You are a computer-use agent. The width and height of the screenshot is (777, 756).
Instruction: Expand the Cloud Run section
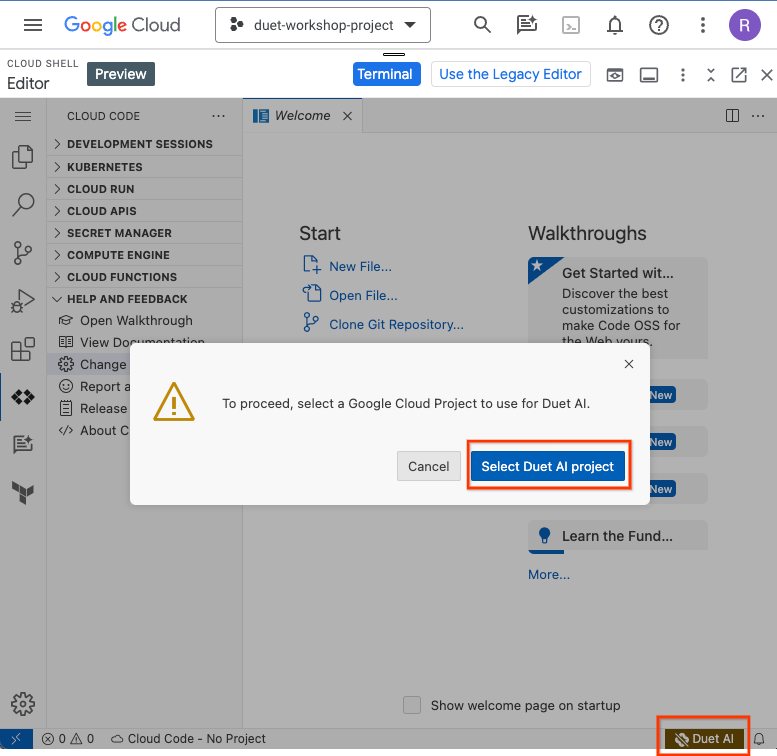tap(100, 189)
